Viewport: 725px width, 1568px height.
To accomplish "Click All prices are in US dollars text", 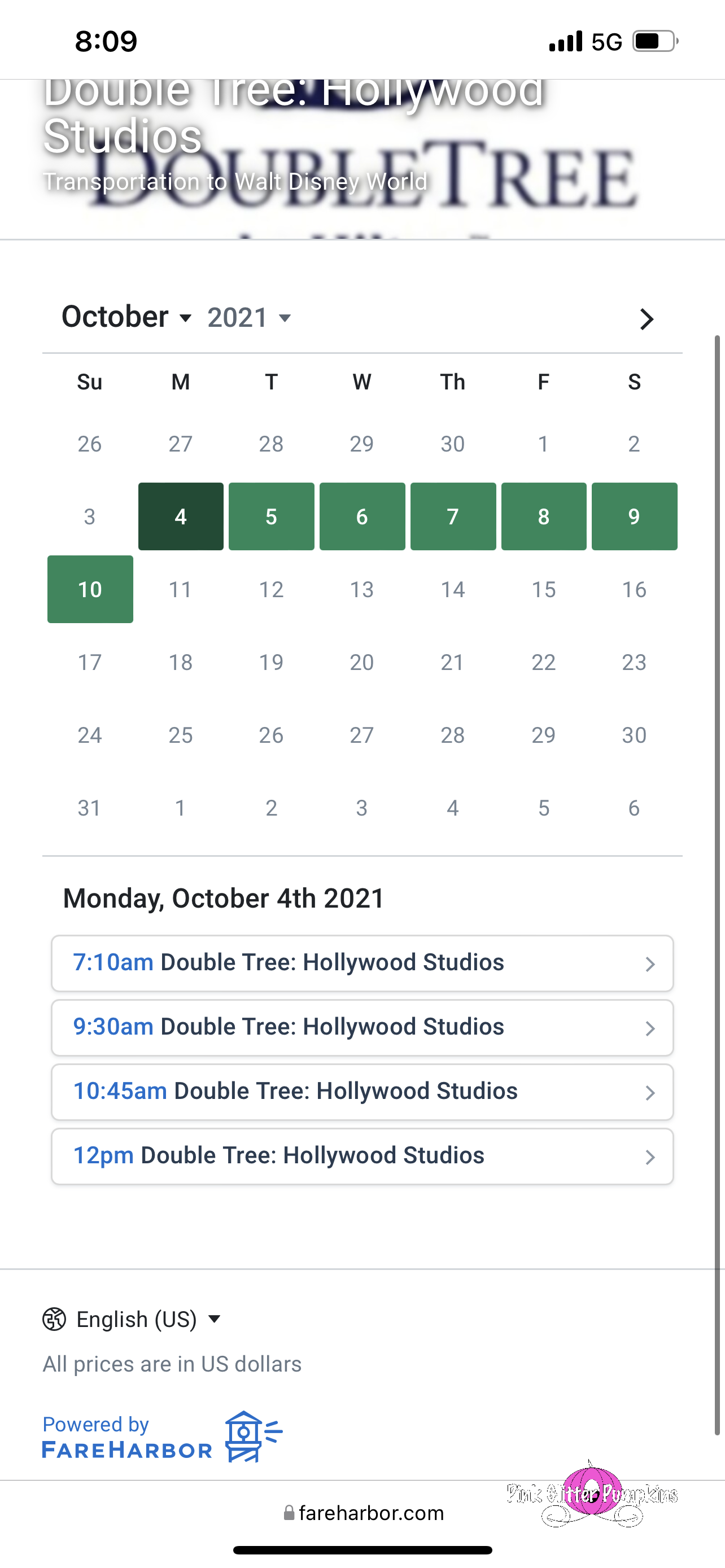I will (x=172, y=1364).
